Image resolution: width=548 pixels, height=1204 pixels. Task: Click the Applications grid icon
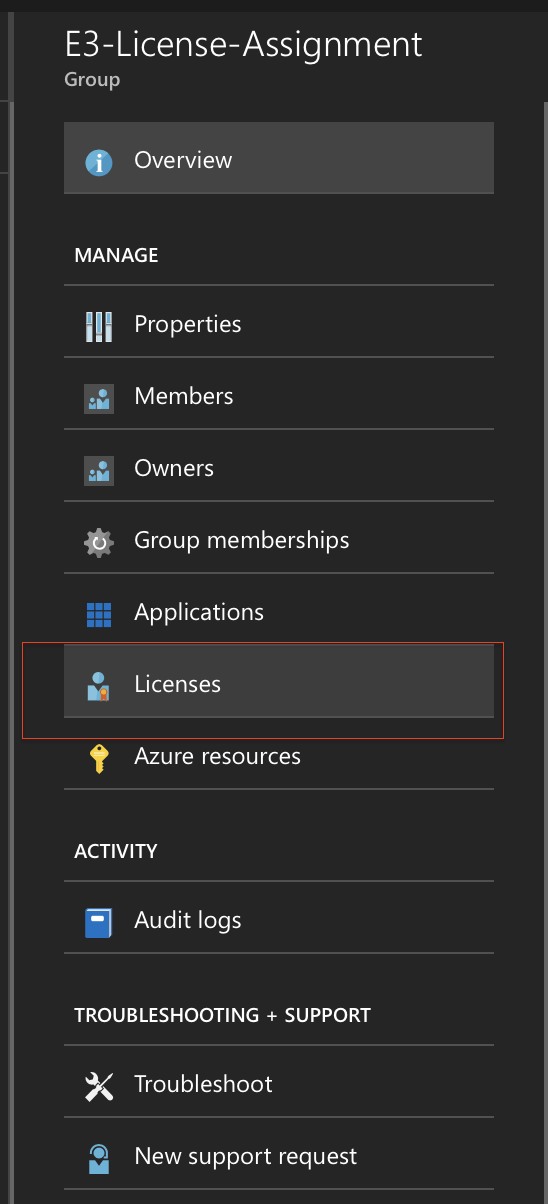[x=98, y=614]
